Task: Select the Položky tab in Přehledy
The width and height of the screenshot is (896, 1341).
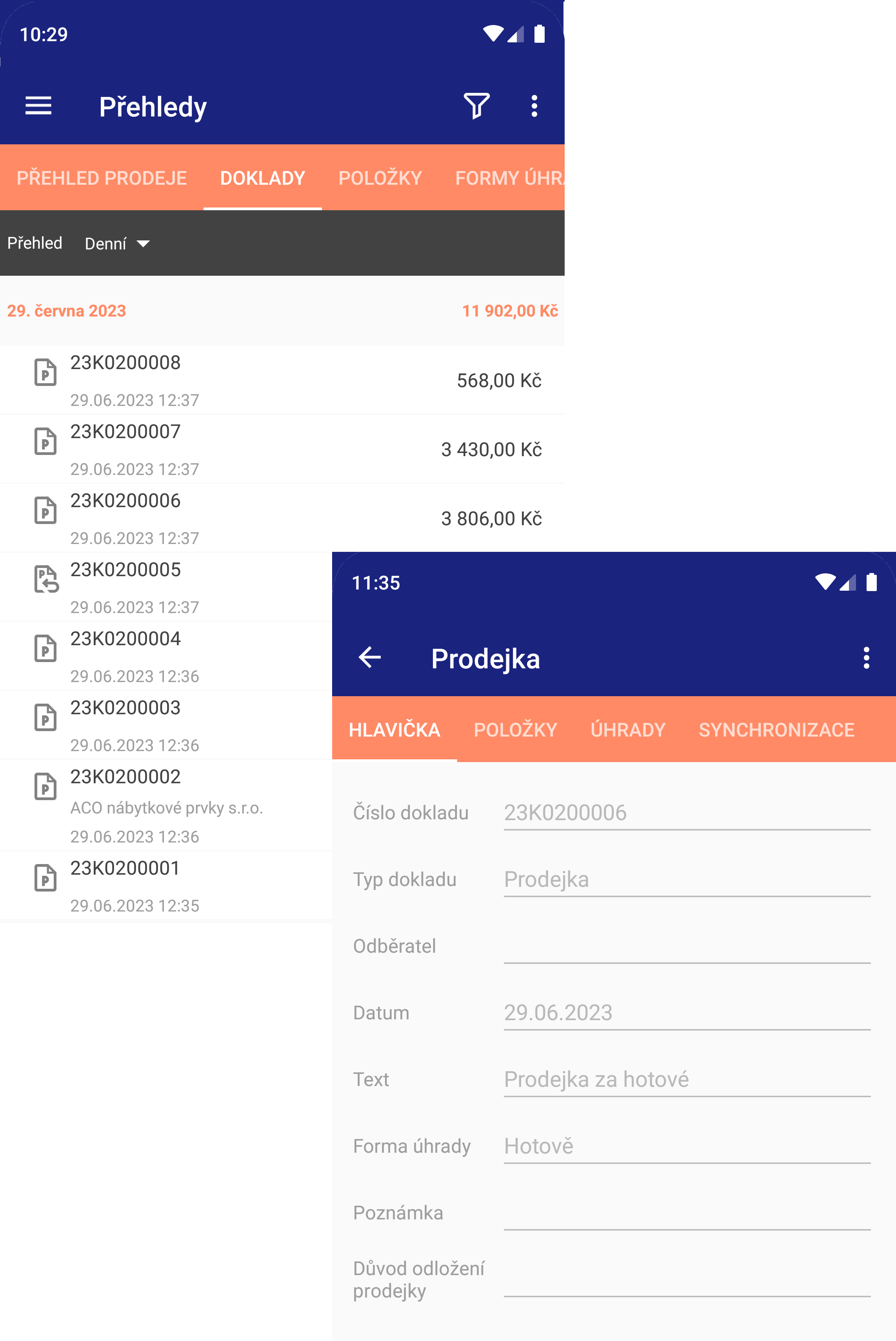Action: 380,178
